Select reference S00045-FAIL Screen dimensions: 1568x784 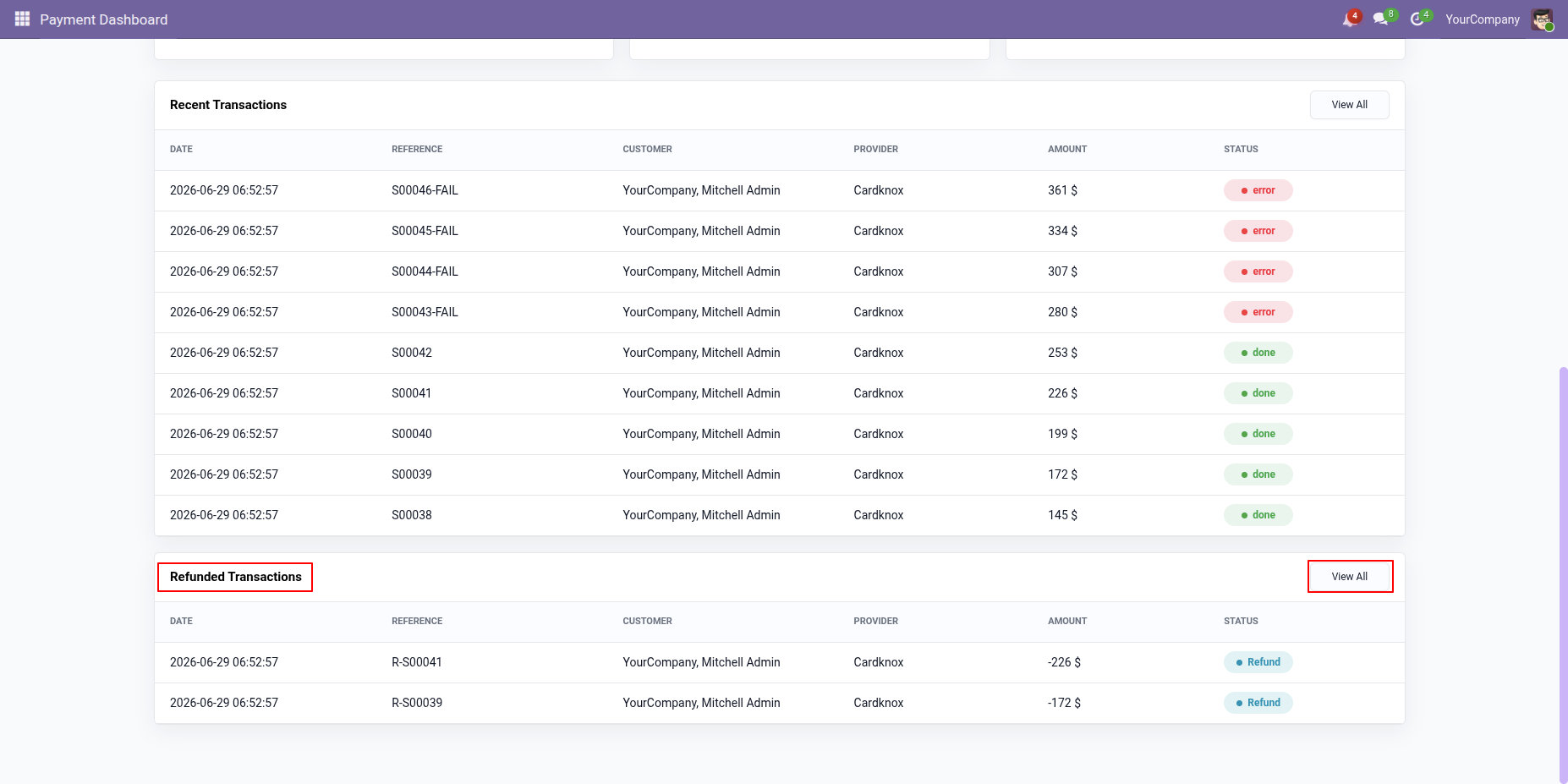425,231
